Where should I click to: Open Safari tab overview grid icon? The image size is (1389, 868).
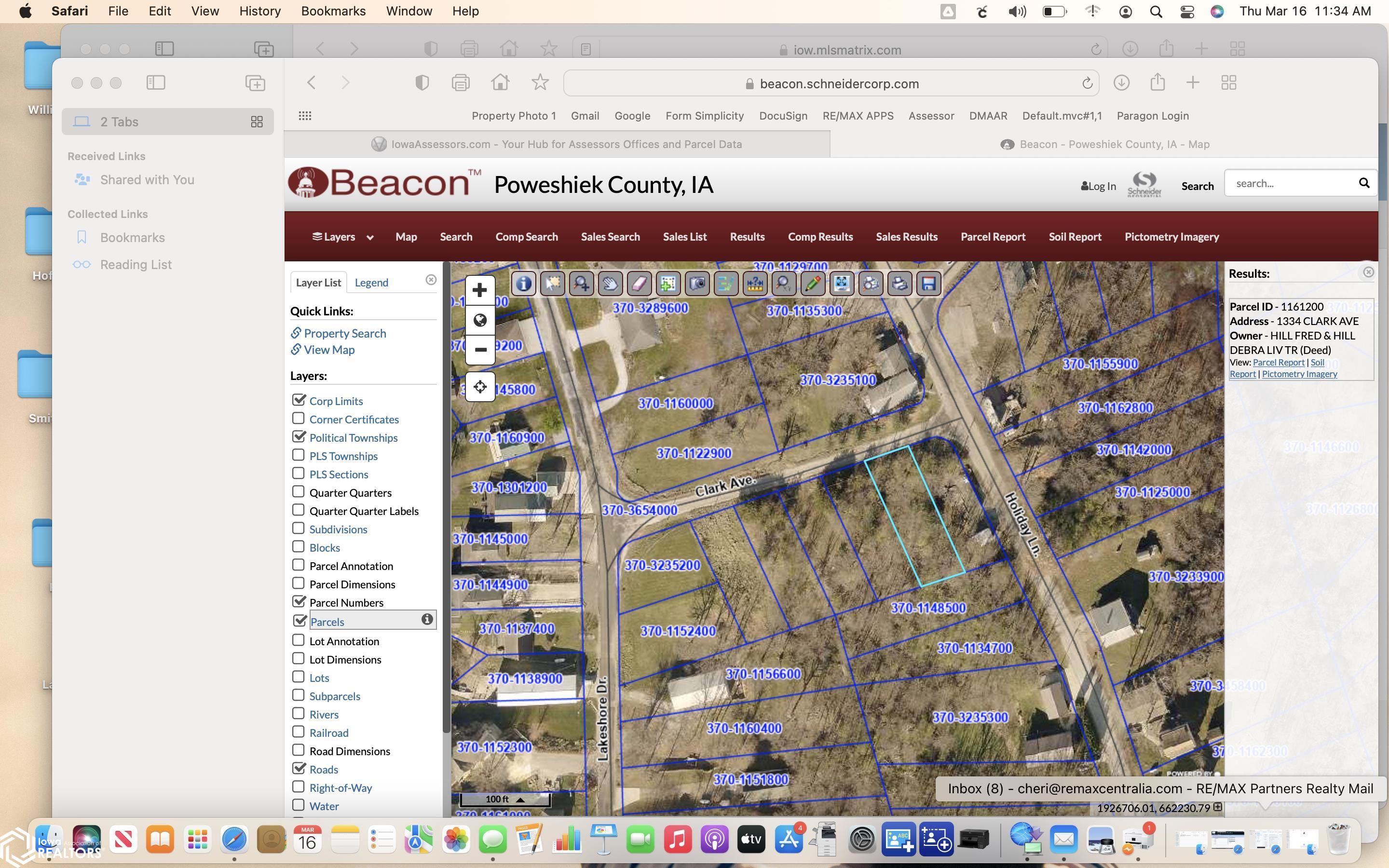tap(1229, 82)
